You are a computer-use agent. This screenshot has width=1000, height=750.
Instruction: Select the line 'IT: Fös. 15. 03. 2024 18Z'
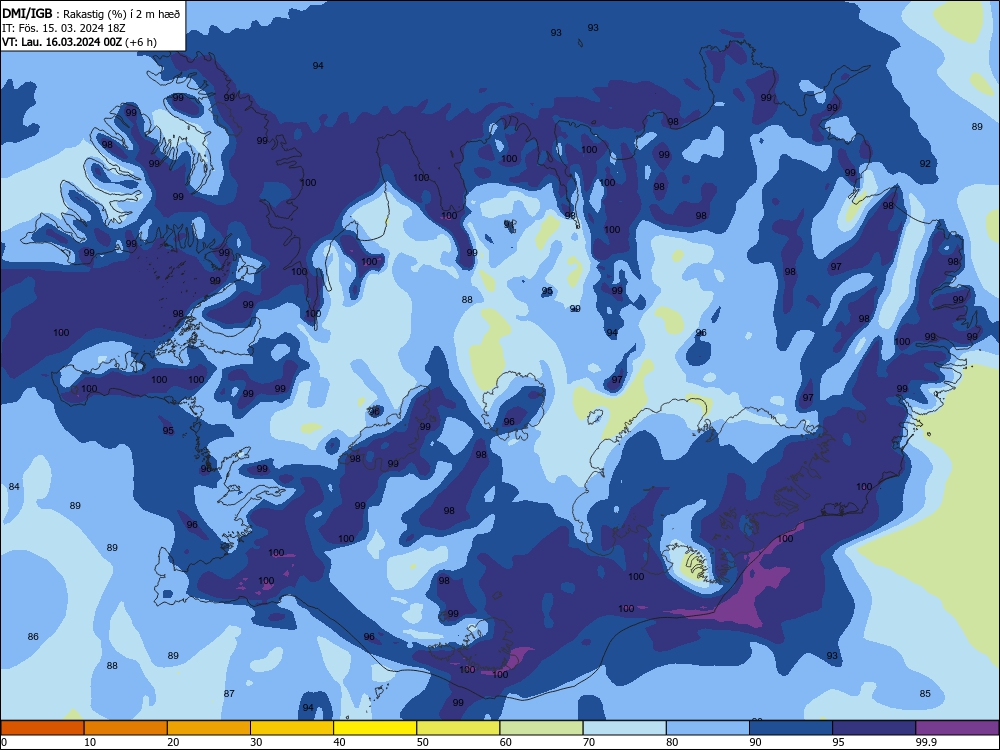tap(63, 28)
